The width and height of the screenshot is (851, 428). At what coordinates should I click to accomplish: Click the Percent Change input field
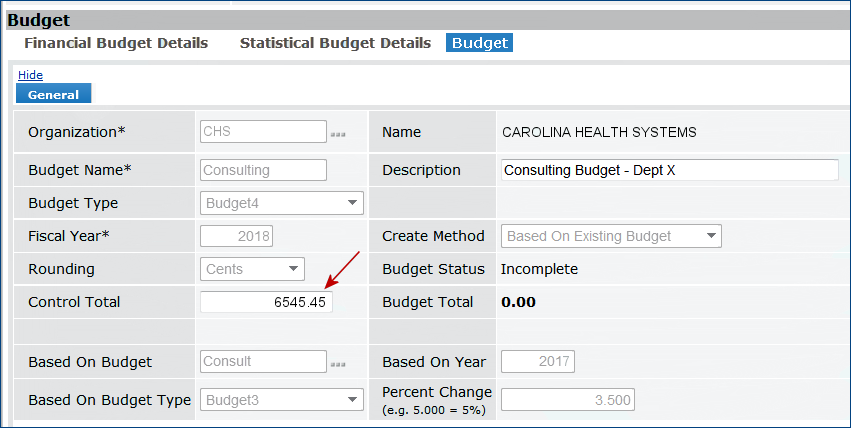[x=567, y=400]
